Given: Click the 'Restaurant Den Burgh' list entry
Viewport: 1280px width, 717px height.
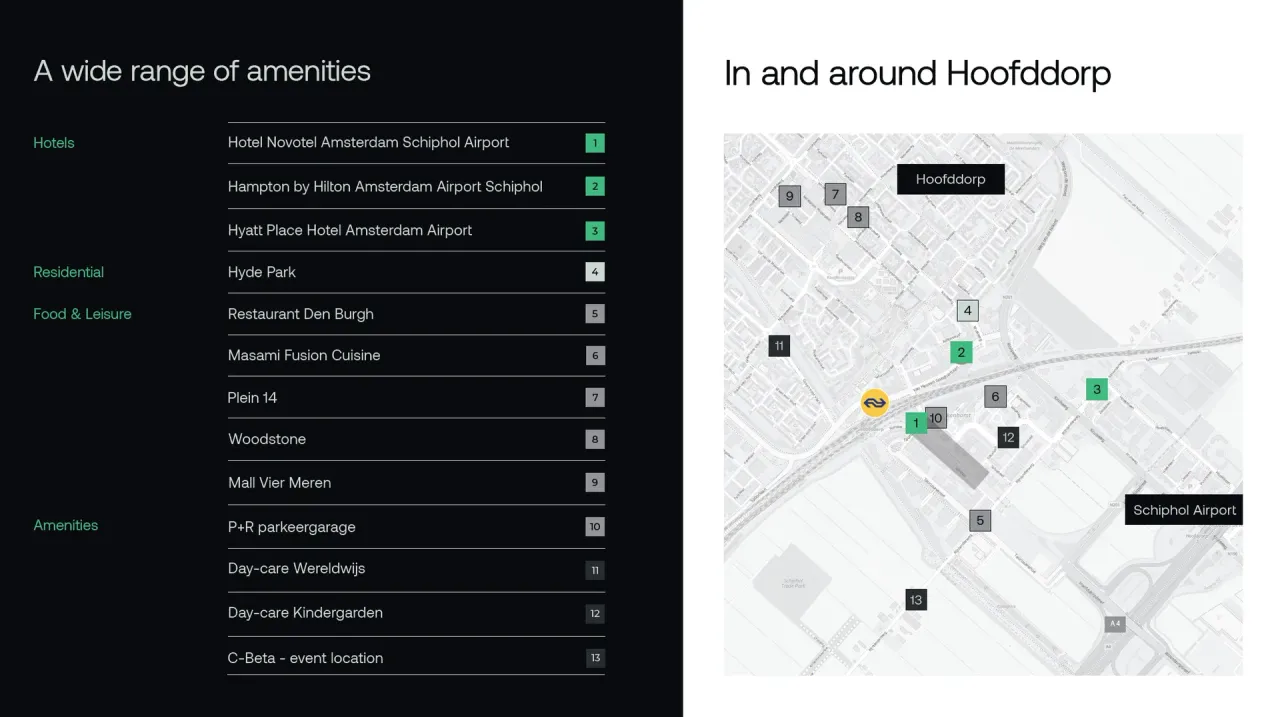Looking at the screenshot, I should coord(301,314).
